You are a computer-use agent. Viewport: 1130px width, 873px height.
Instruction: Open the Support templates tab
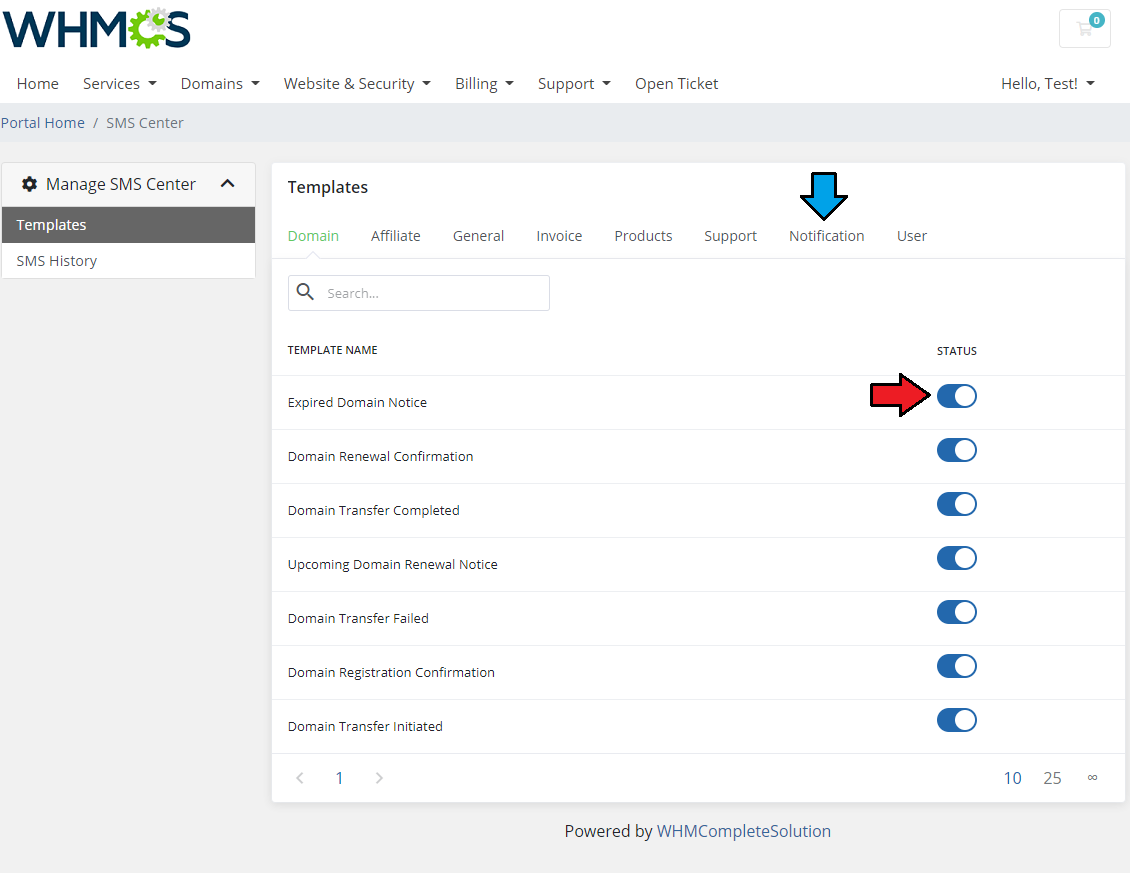point(731,236)
